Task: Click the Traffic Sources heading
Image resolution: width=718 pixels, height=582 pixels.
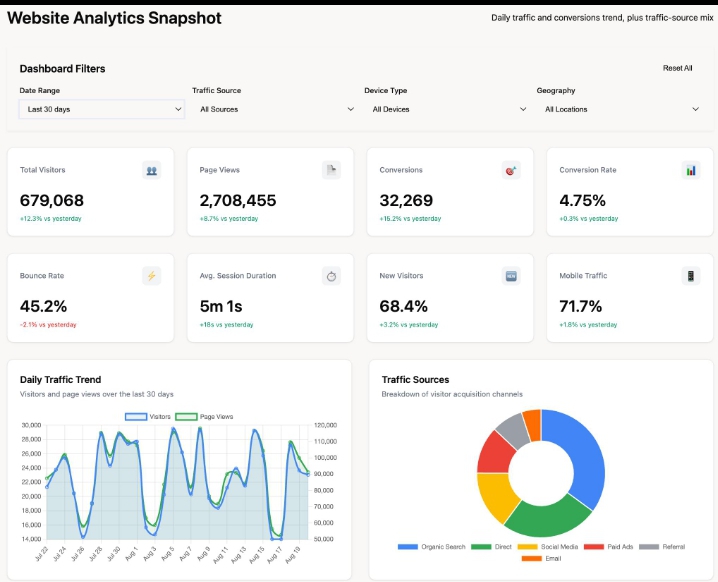Action: [x=415, y=380]
